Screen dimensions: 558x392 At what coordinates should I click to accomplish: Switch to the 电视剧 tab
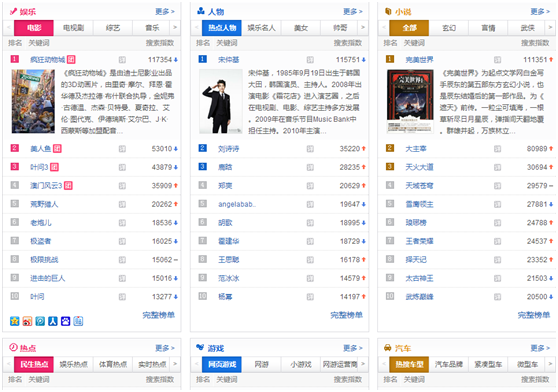click(x=73, y=28)
